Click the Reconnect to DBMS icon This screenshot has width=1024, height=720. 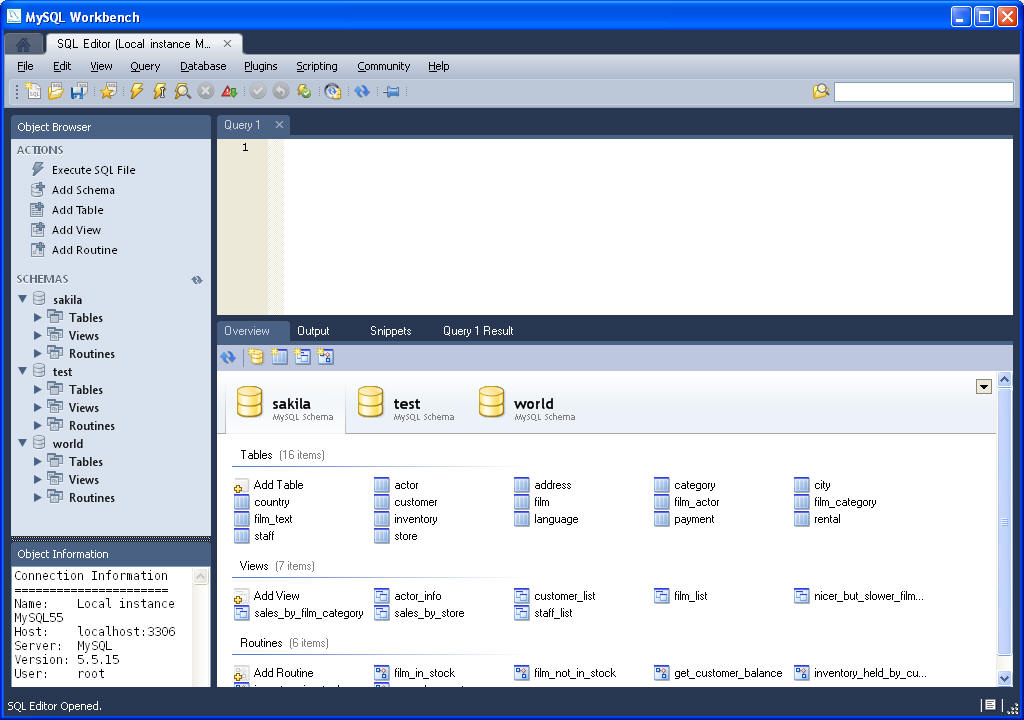click(332, 91)
